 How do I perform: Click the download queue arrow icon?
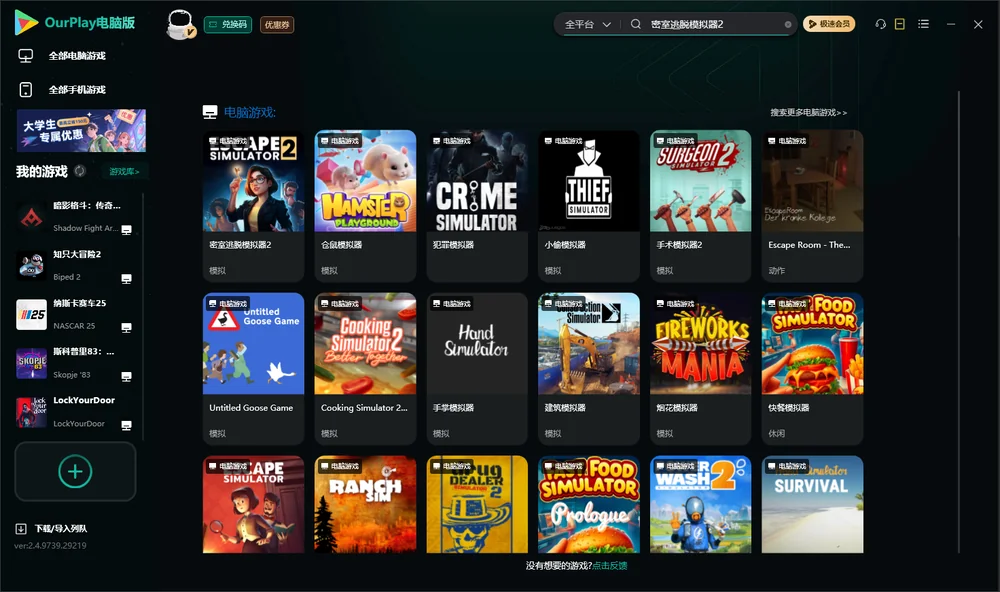[x=21, y=529]
